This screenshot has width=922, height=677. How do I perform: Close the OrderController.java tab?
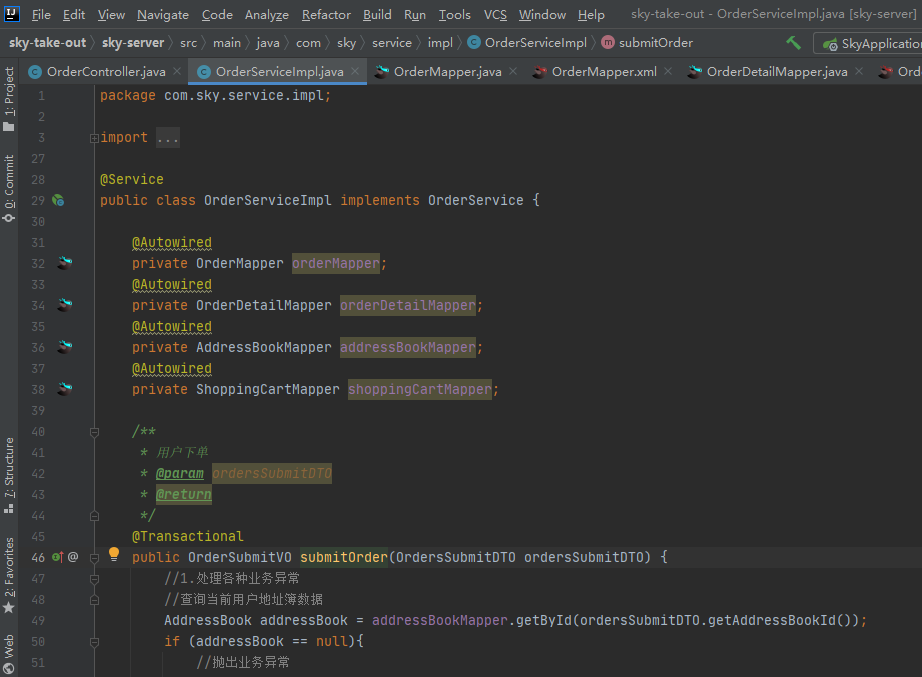coord(177,71)
